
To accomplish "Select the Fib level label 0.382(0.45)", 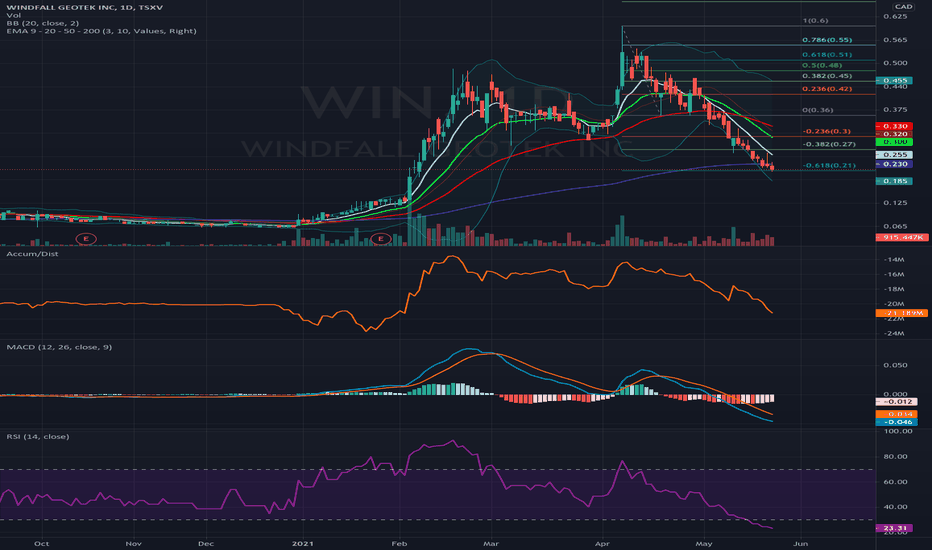I will 827,76.
